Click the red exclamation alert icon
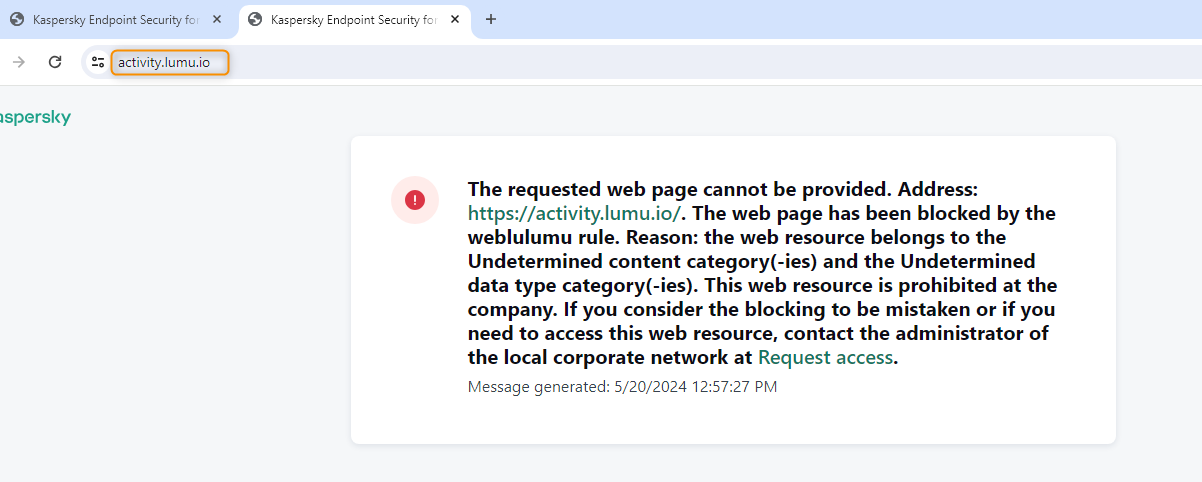 pos(414,200)
